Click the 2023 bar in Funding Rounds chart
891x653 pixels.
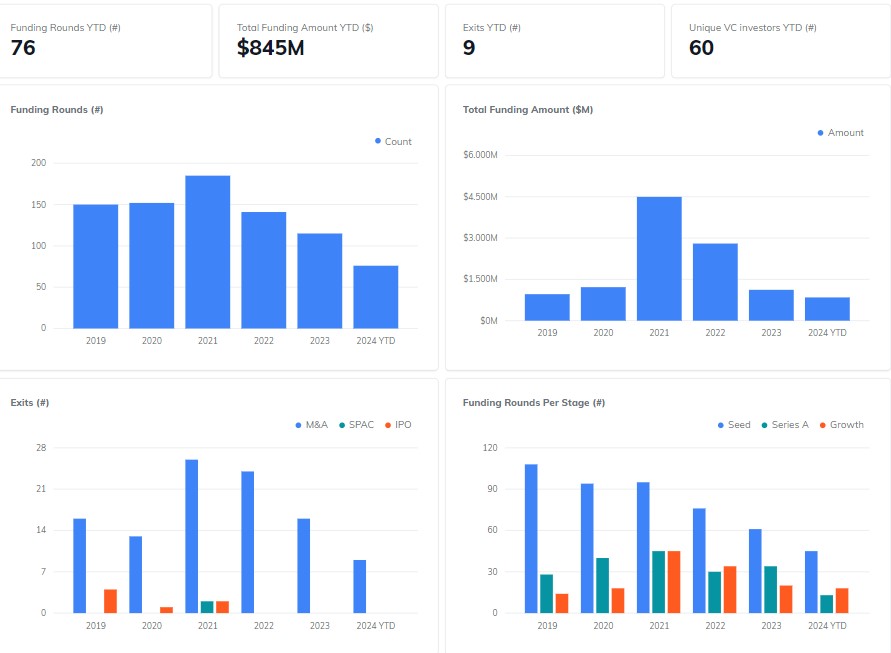pos(320,281)
